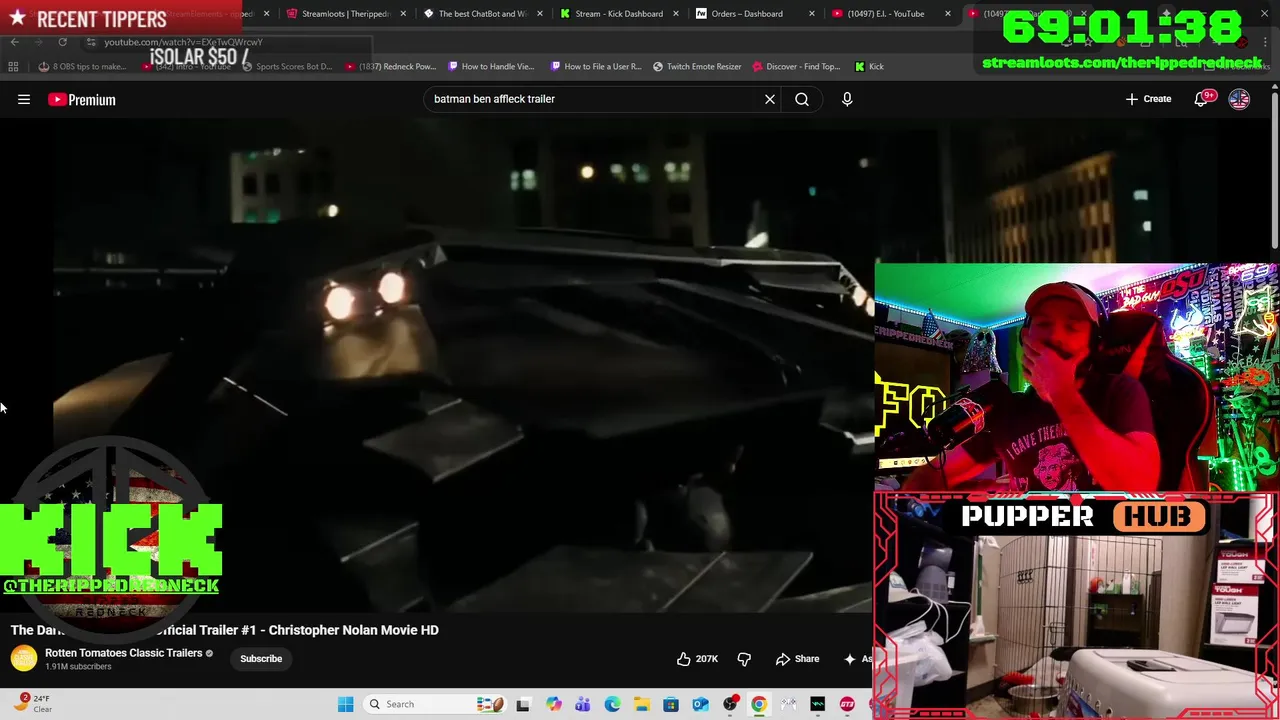This screenshot has height=720, width=1280.
Task: Open Twitch Emote Resizer bookmark
Action: tap(697, 66)
